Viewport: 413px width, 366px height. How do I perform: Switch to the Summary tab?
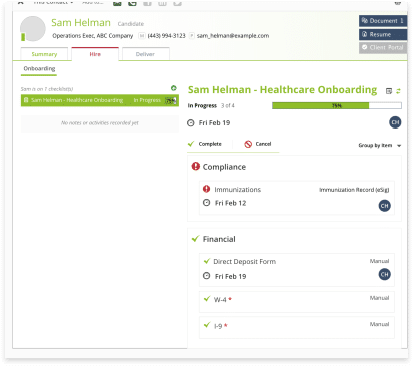click(44, 54)
